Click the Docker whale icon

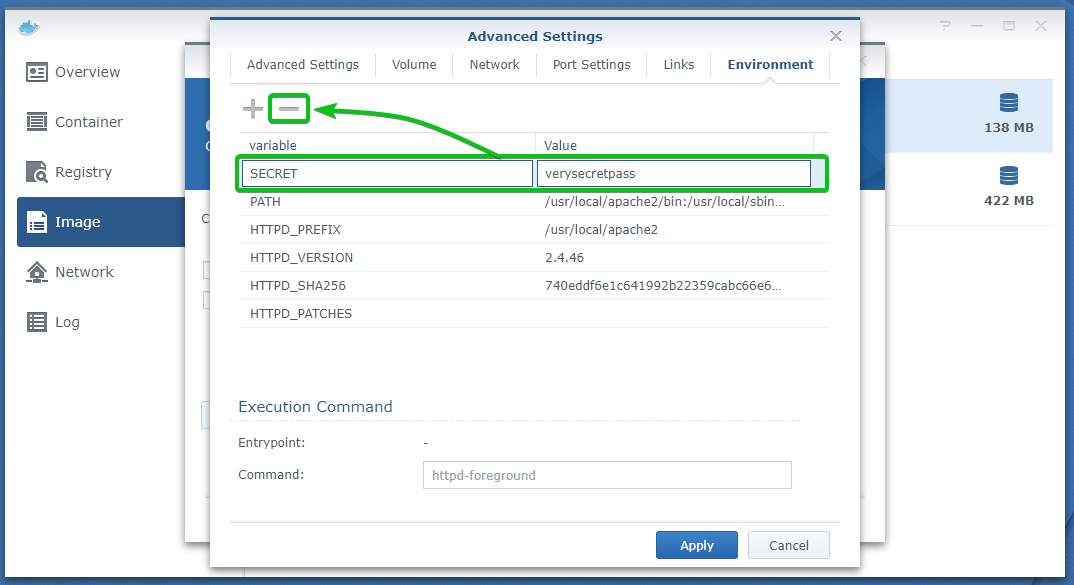click(x=28, y=26)
